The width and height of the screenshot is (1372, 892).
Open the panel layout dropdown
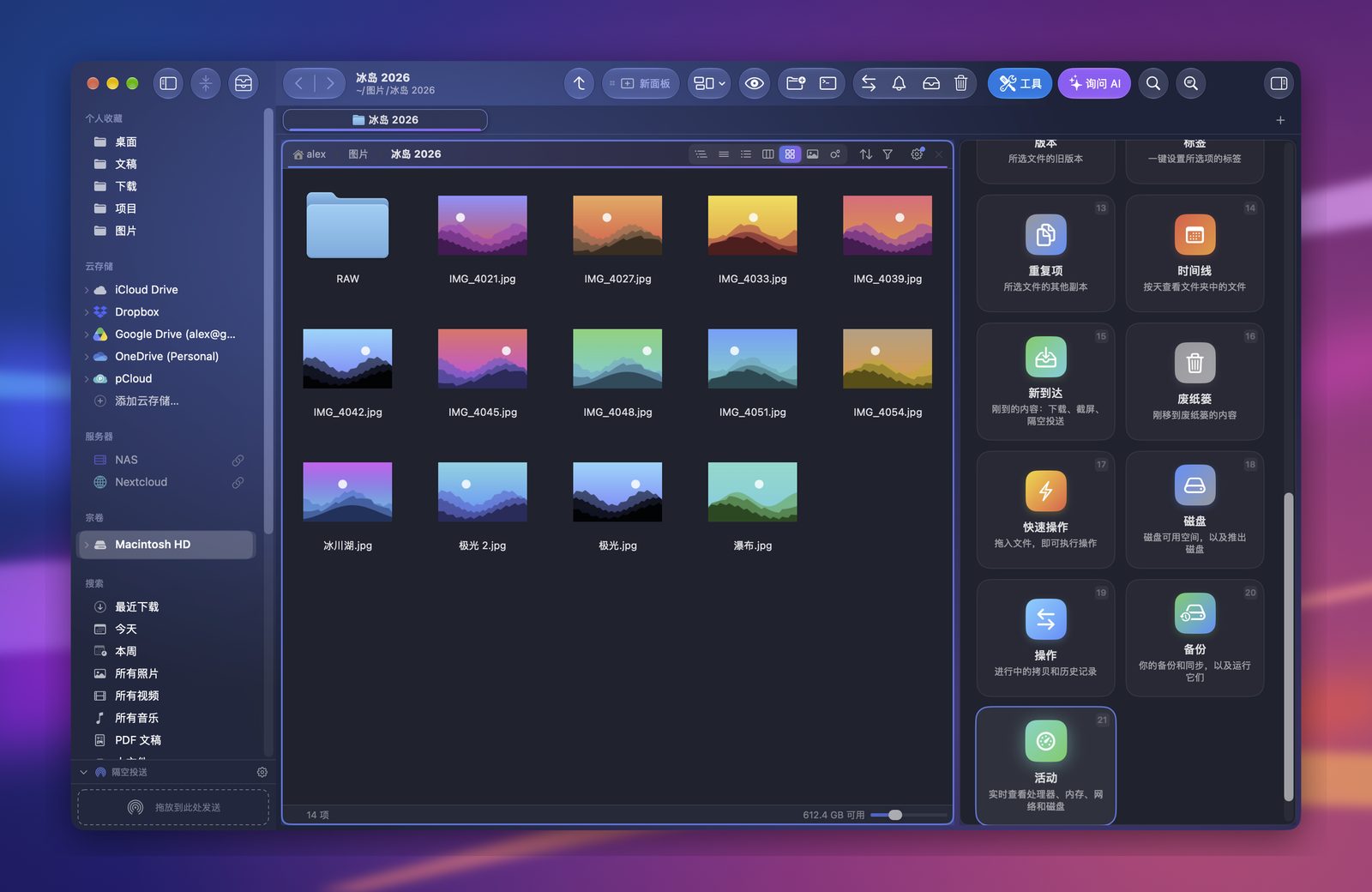click(709, 83)
